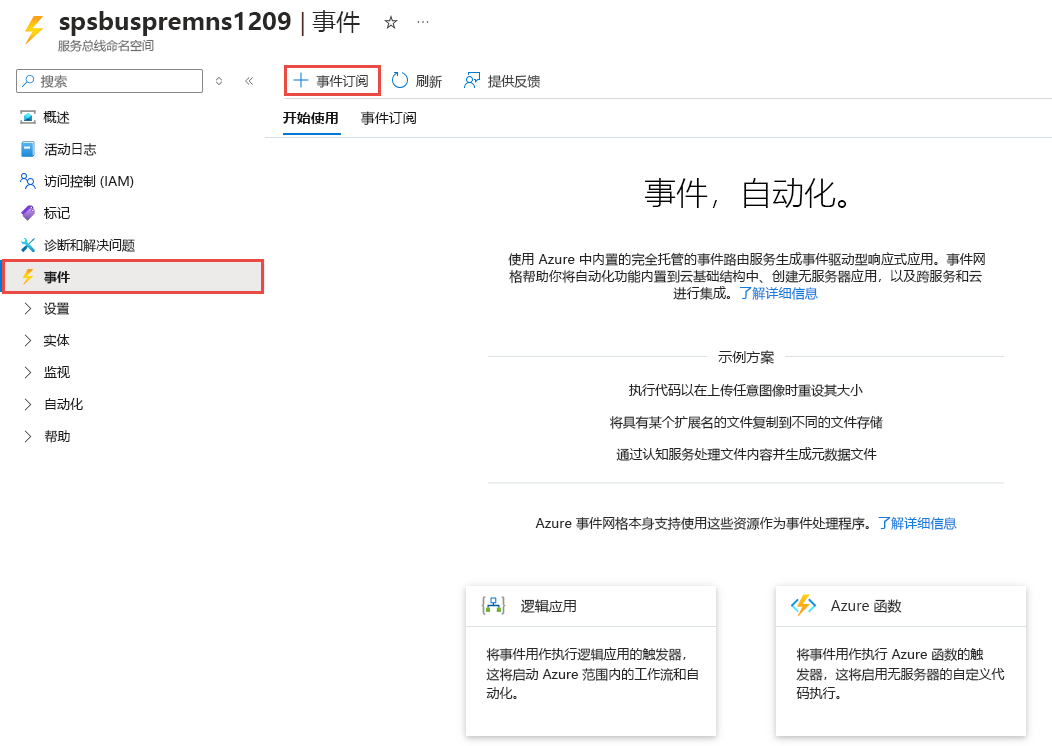Click the 概述 overview icon

pyautogui.click(x=28, y=117)
